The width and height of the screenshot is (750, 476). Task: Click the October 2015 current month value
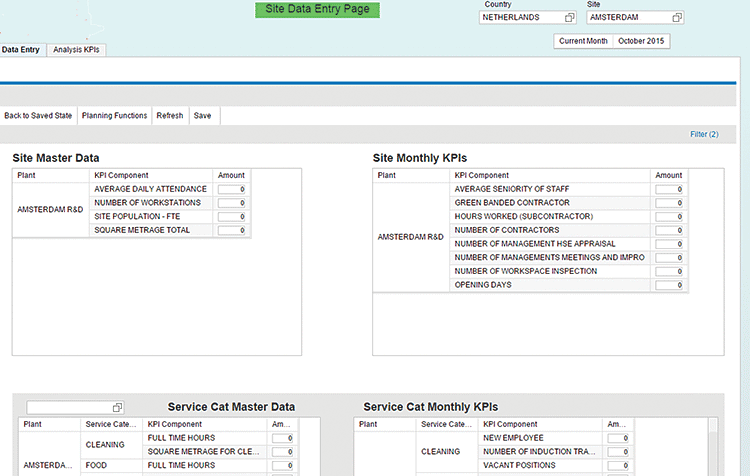pyautogui.click(x=641, y=41)
